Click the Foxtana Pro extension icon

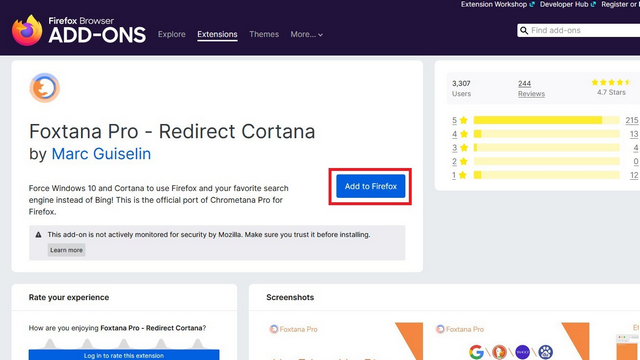coord(44,88)
